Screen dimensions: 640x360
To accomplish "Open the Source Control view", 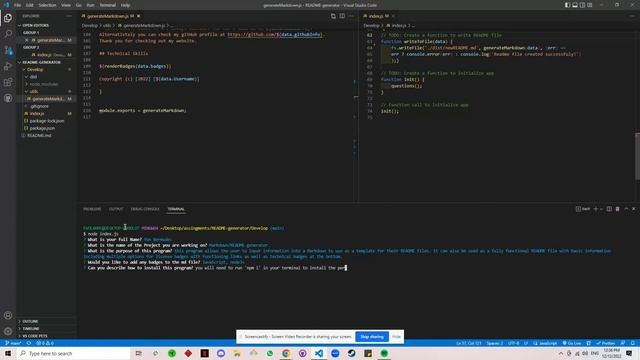I will [x=8, y=50].
